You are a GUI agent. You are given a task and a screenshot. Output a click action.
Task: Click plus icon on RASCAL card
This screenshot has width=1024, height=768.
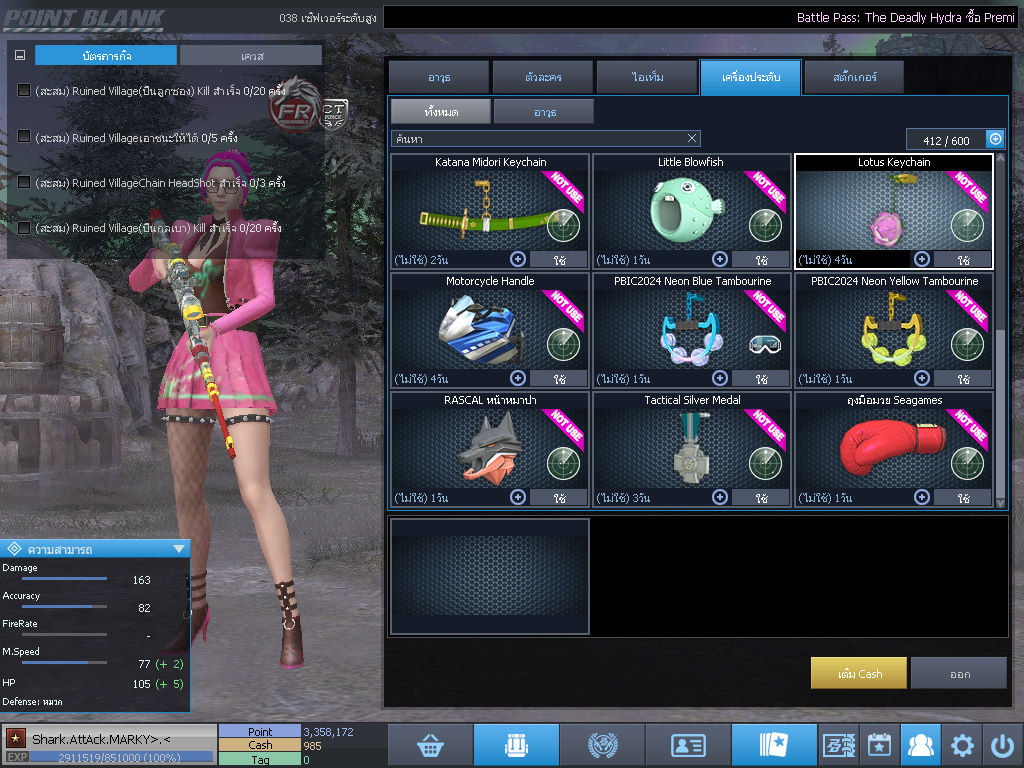click(x=518, y=497)
